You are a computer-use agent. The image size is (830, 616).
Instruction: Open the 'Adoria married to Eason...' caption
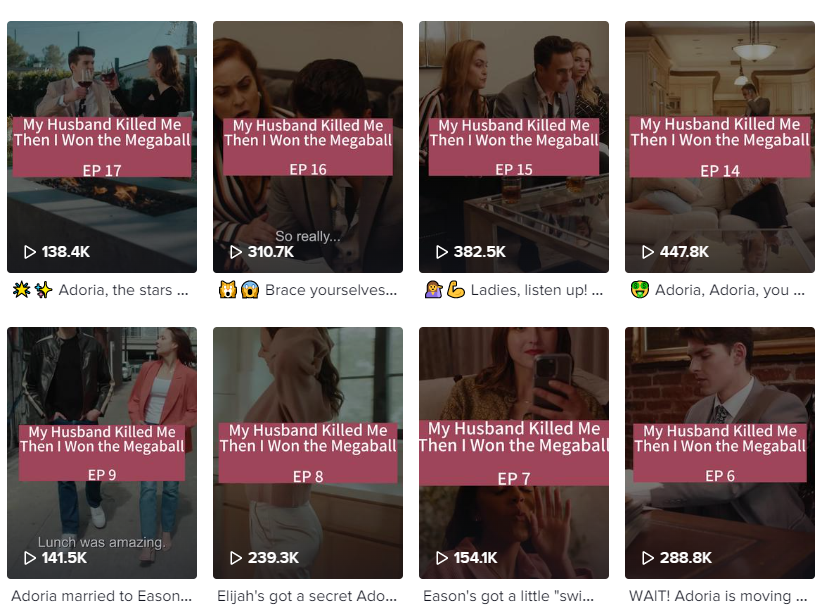click(x=102, y=596)
